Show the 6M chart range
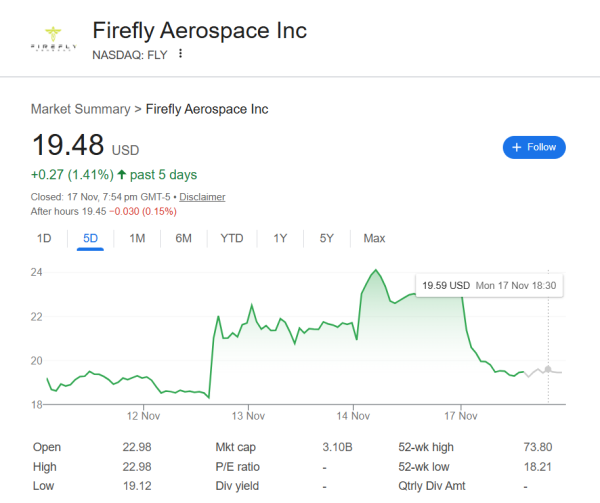Image resolution: width=600 pixels, height=503 pixels. click(x=183, y=238)
